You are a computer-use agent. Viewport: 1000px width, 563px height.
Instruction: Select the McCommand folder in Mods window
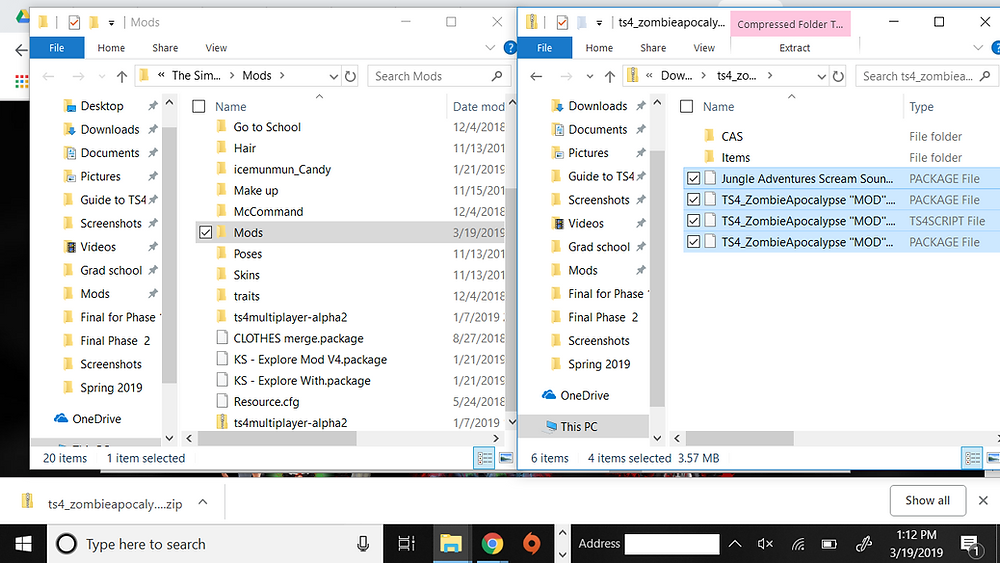point(268,211)
